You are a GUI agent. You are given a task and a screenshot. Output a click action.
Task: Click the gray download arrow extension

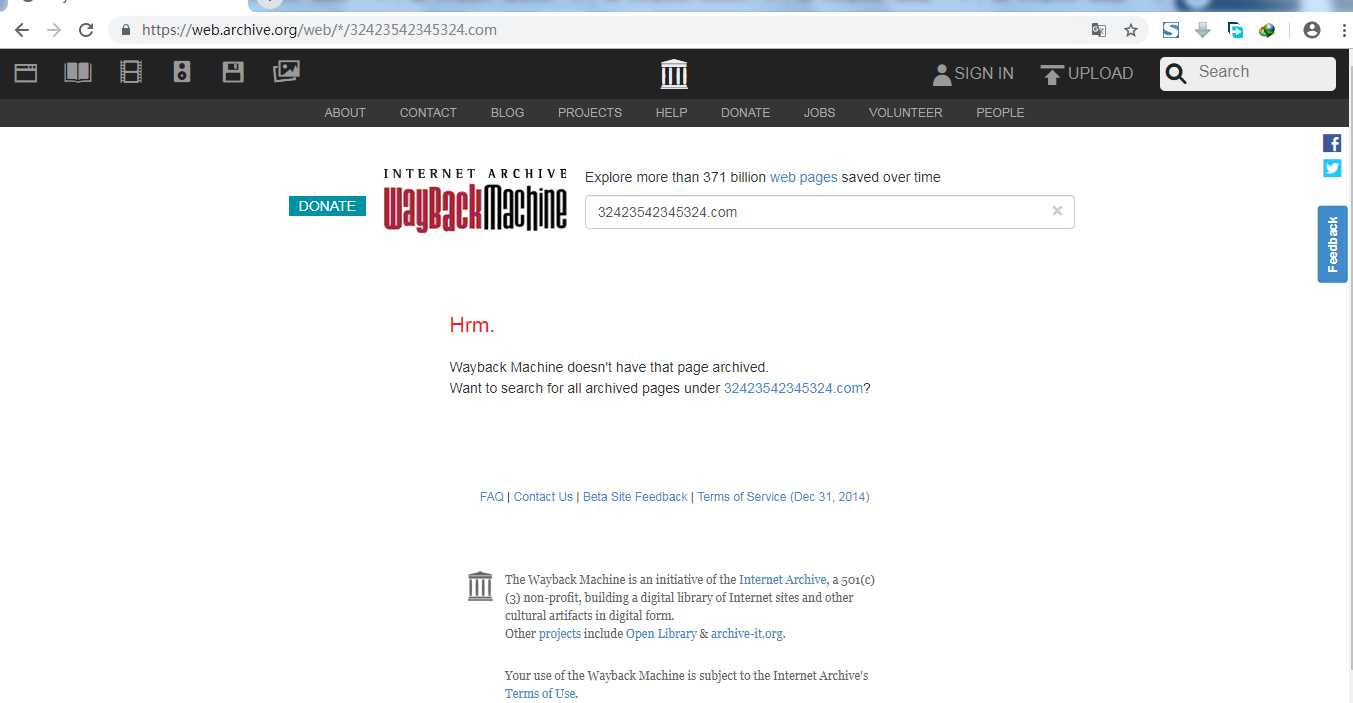pos(1203,30)
